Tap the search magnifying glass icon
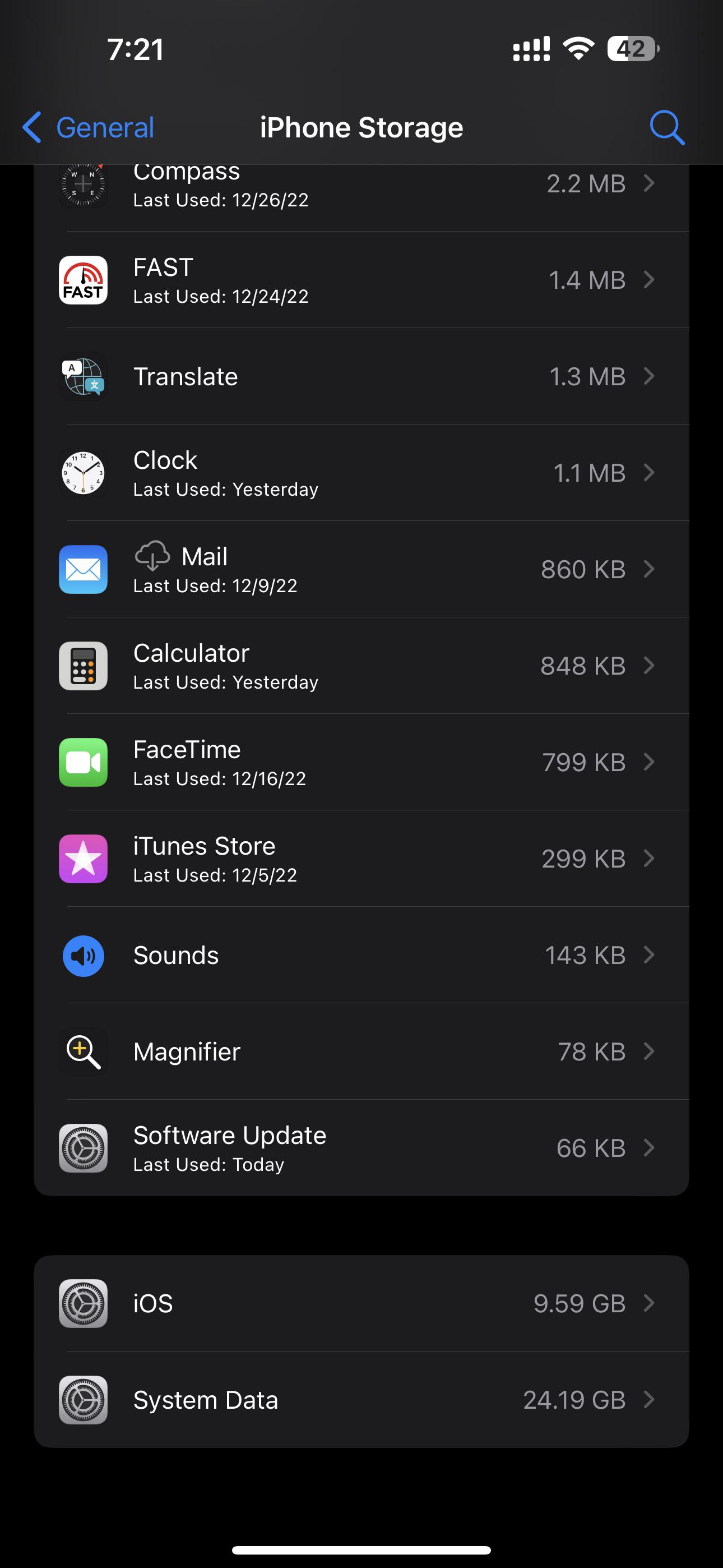The width and height of the screenshot is (723, 1568). [667, 128]
